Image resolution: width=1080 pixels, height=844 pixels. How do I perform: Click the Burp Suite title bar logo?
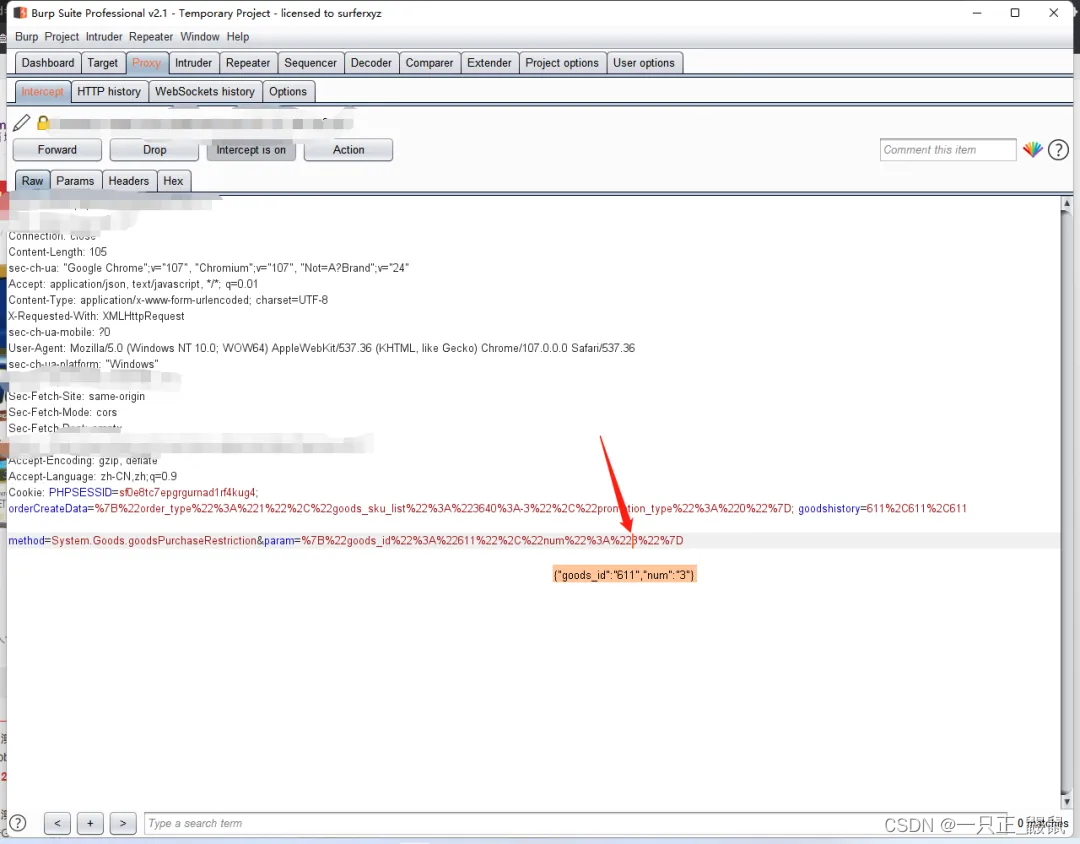pos(21,13)
